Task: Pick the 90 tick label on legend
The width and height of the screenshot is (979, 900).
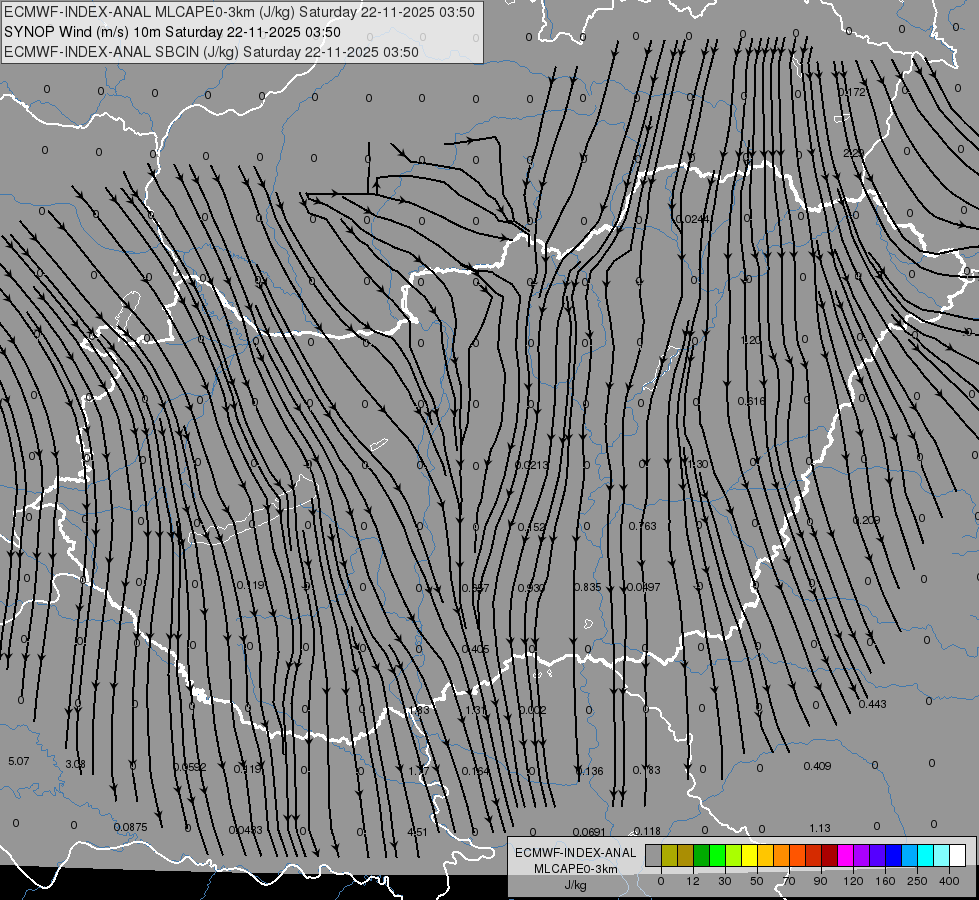Action: click(x=820, y=881)
